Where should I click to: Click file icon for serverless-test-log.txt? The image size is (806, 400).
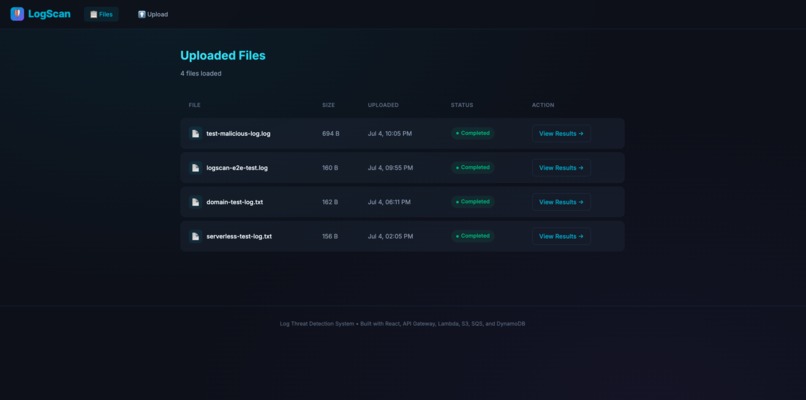point(195,237)
